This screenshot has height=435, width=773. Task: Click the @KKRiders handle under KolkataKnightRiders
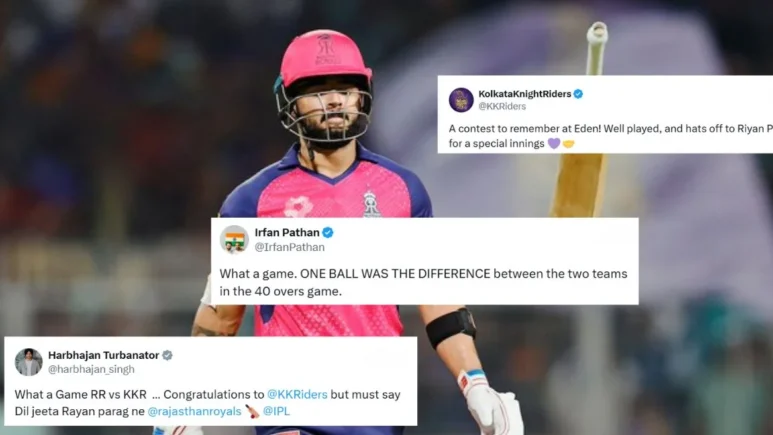502,106
